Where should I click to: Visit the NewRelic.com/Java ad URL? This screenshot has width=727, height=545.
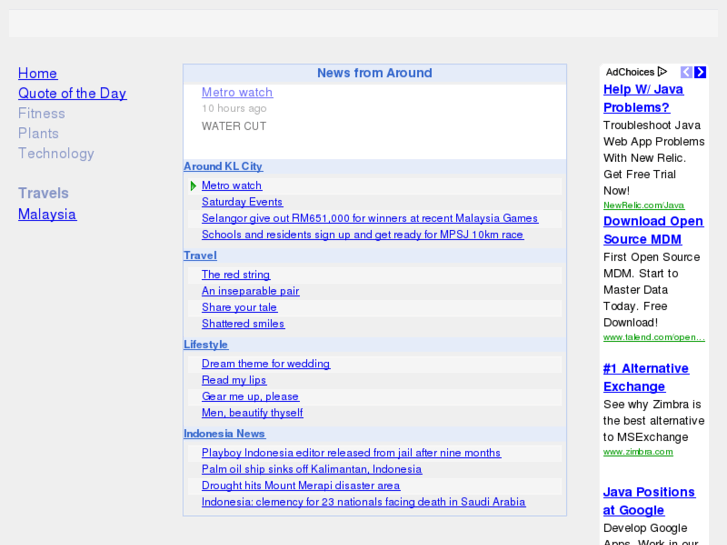pos(644,205)
